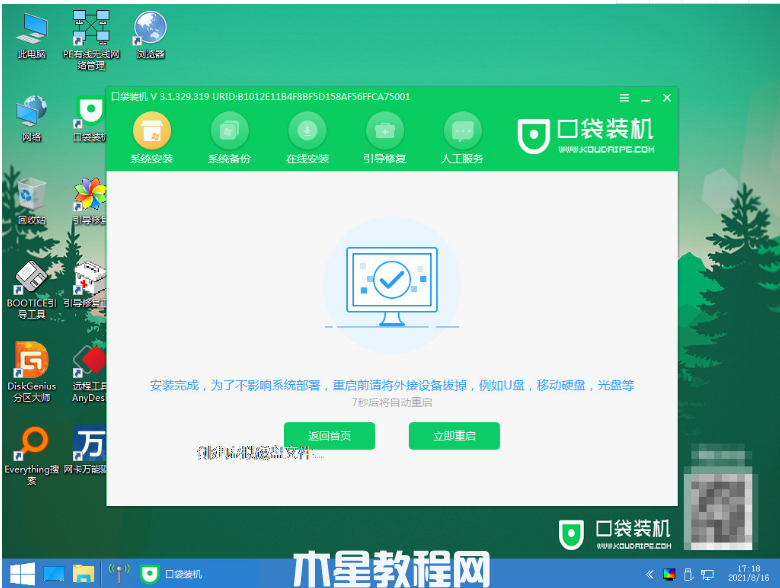Minimize the 口袋装机 window
The height and width of the screenshot is (588, 780).
(x=646, y=98)
